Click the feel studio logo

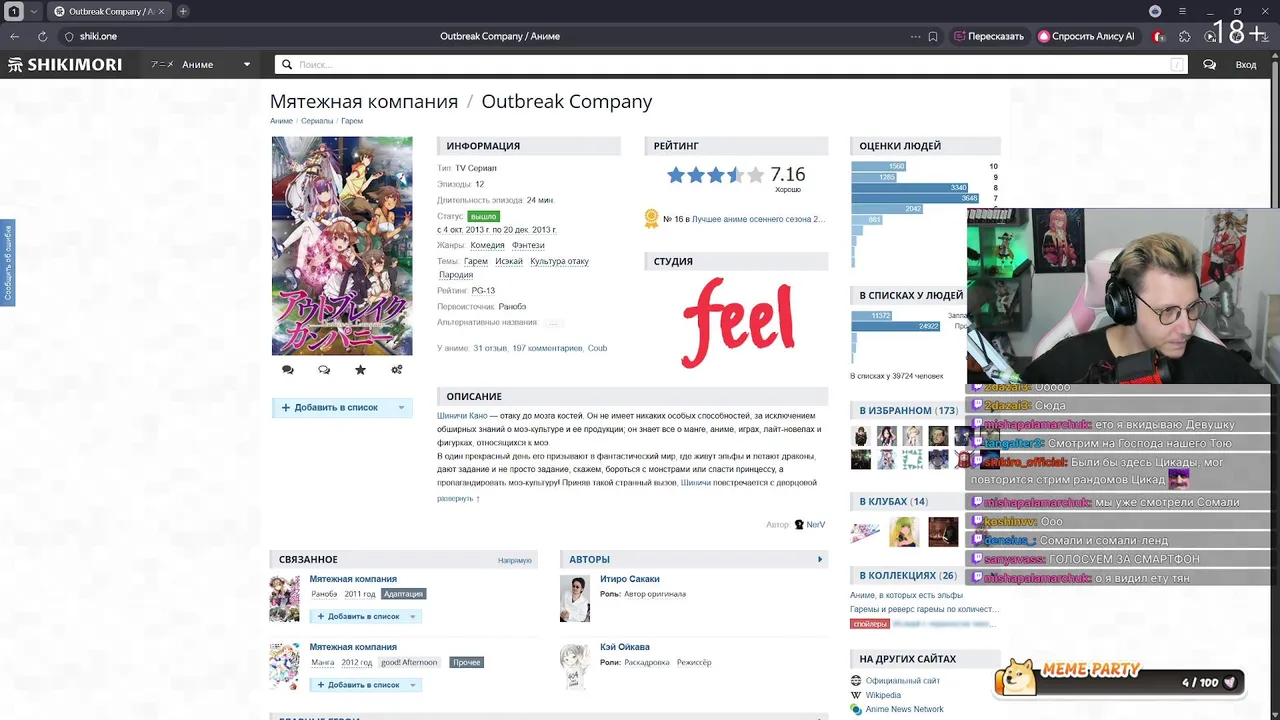point(737,322)
